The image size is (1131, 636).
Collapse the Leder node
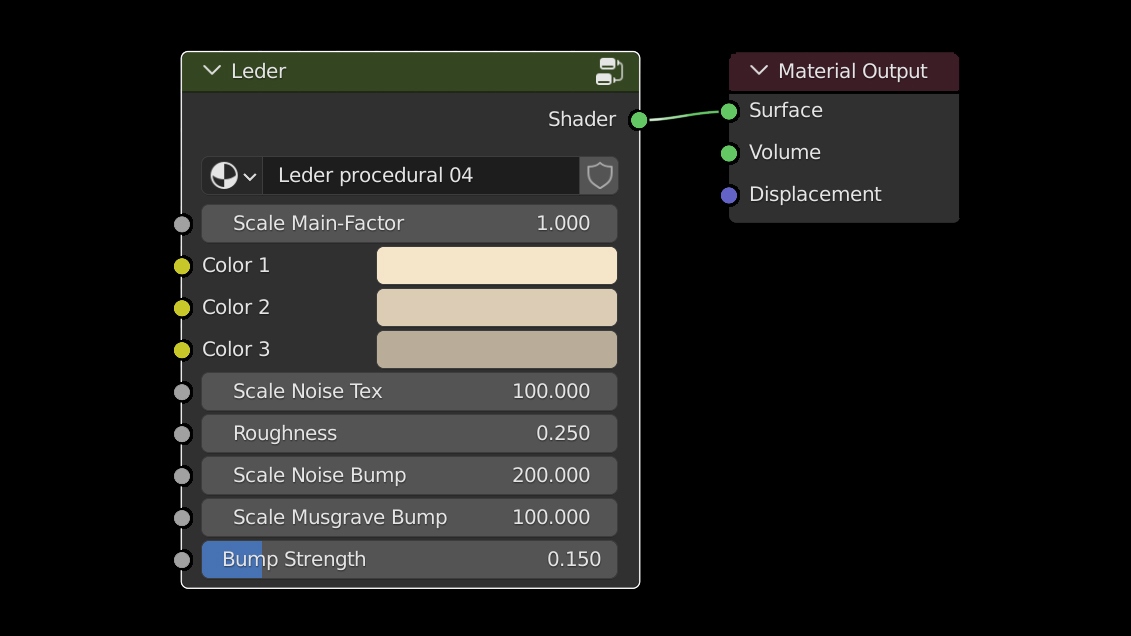click(x=211, y=71)
